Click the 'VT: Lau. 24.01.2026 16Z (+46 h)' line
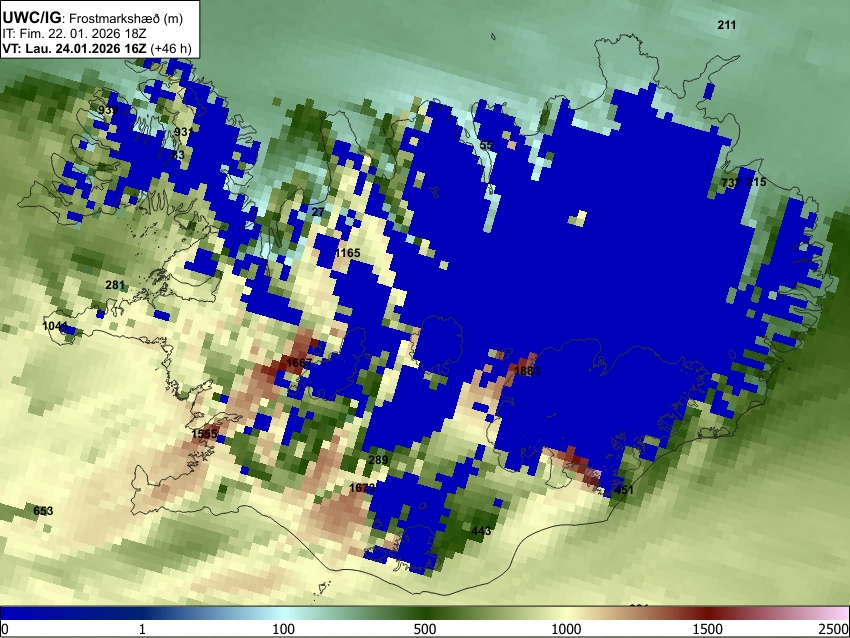This screenshot has height=638, width=850. [x=97, y=48]
